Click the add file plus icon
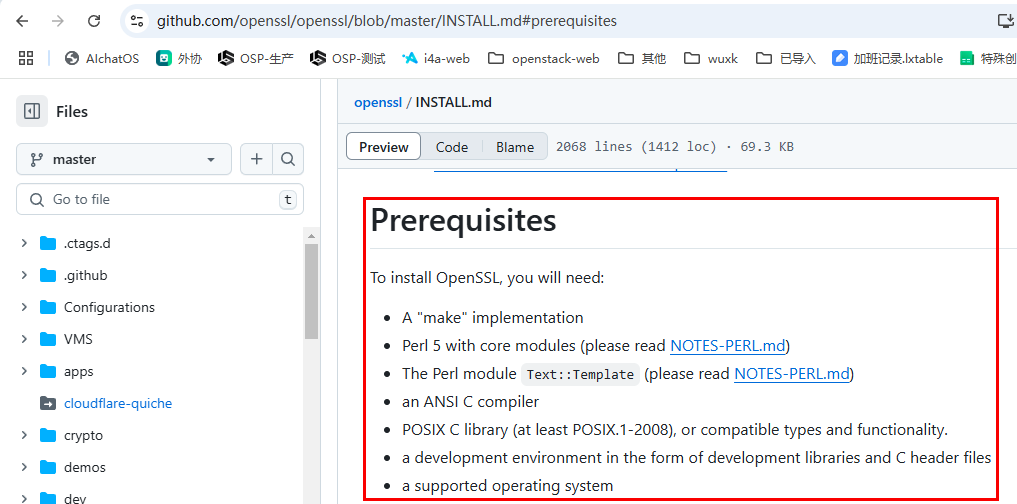The width and height of the screenshot is (1017, 504). point(256,159)
